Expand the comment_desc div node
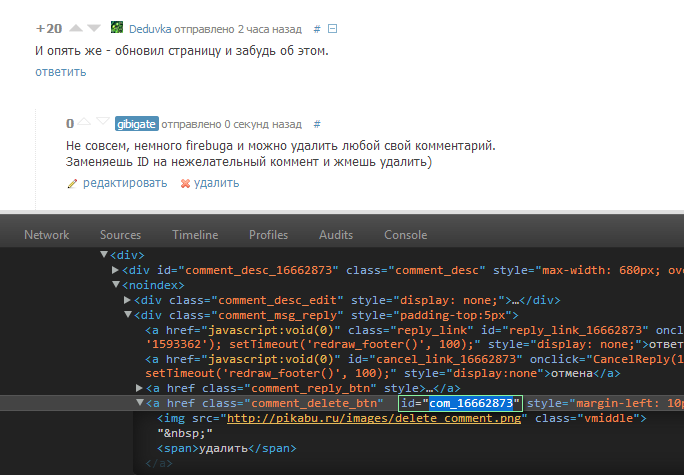 pyautogui.click(x=116, y=270)
